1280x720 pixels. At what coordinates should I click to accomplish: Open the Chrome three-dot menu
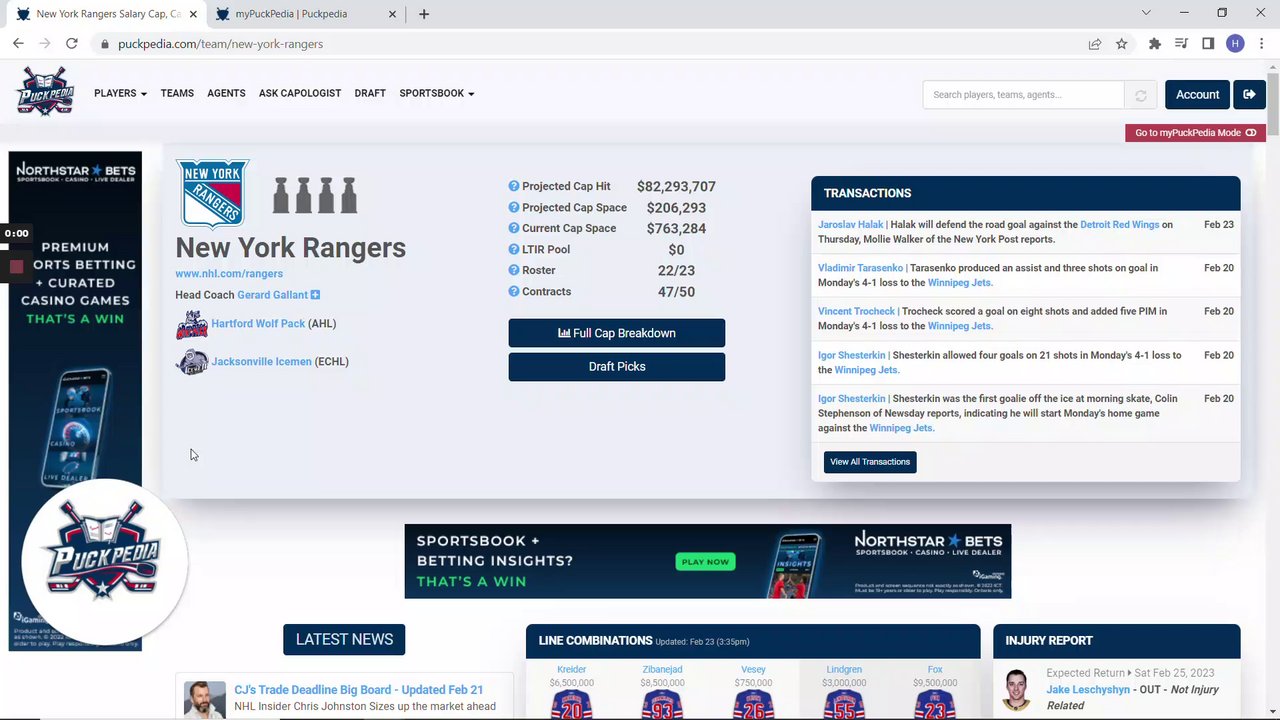[1261, 44]
